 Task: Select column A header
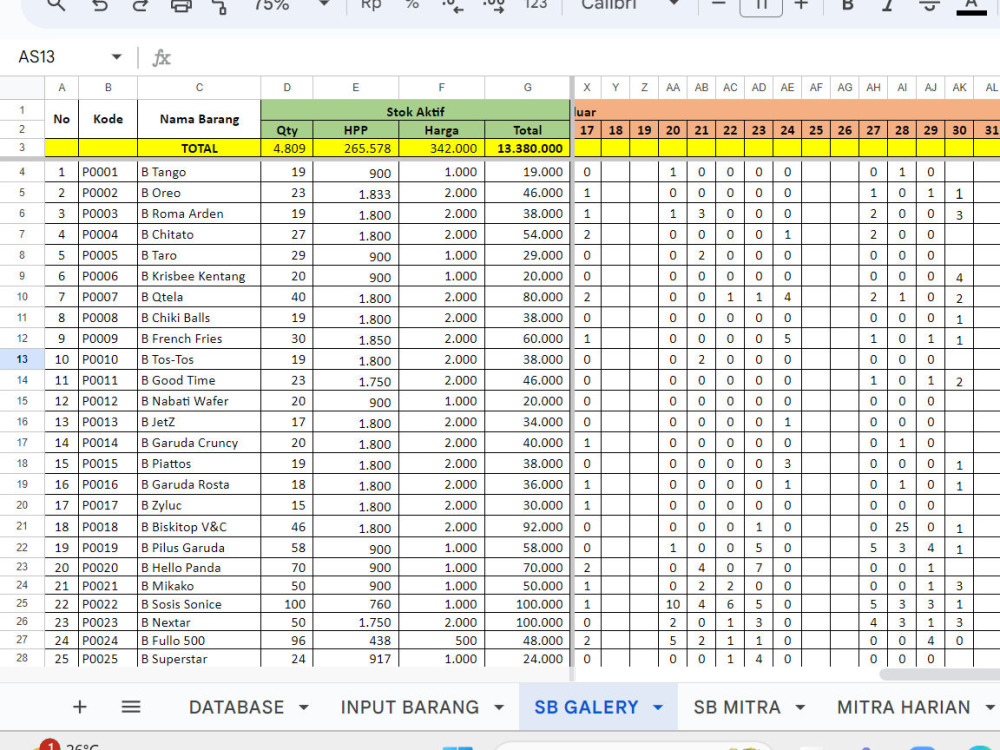coord(61,87)
